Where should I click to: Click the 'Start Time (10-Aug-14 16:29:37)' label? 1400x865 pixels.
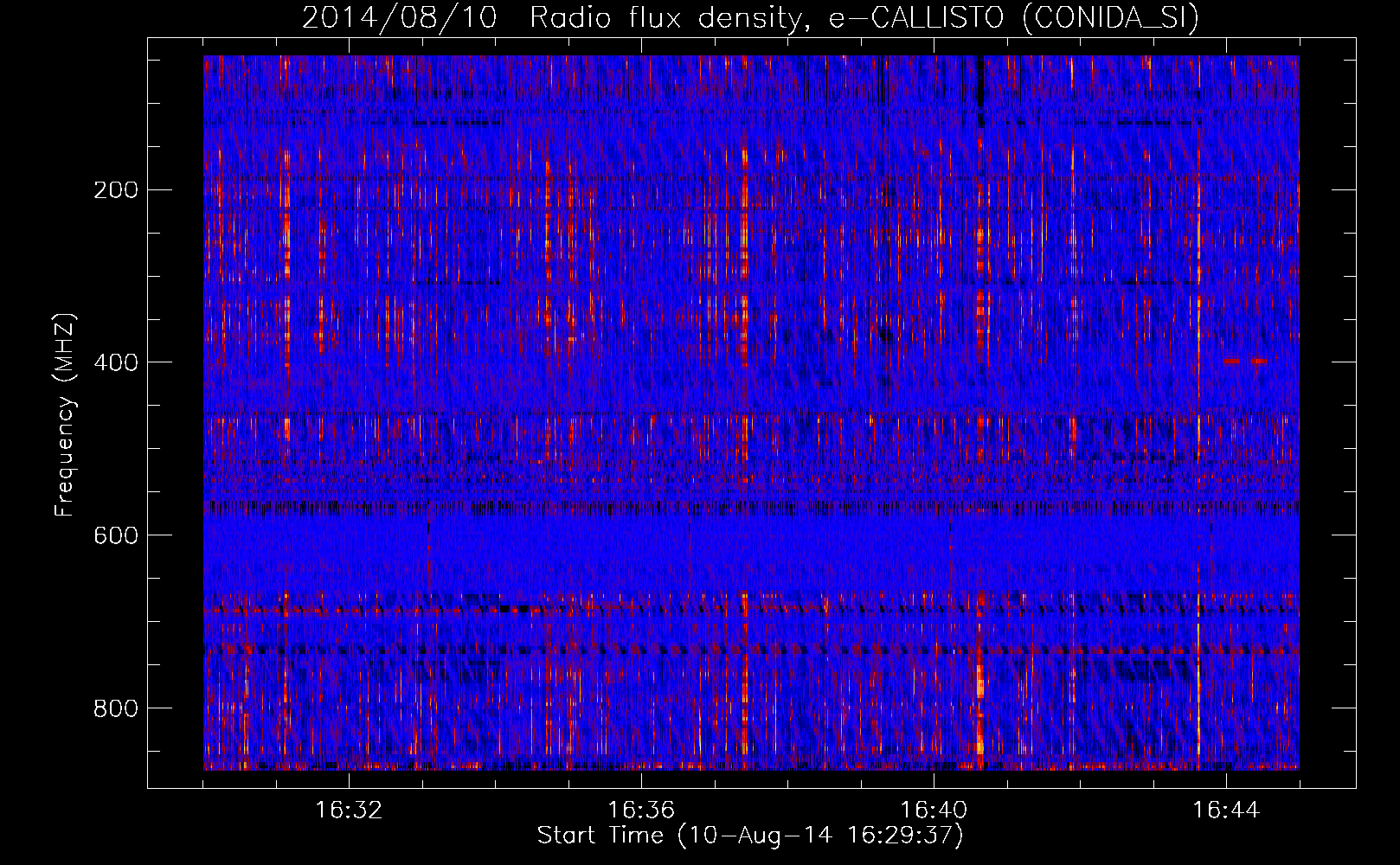750,836
